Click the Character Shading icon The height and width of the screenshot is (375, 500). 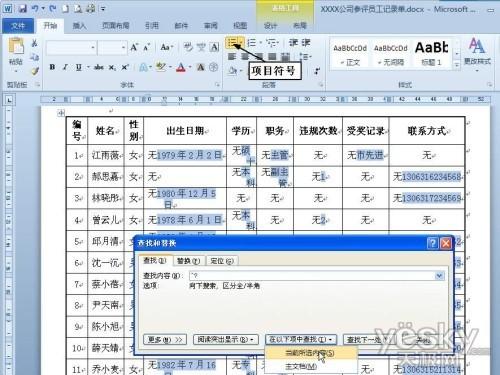(201, 68)
